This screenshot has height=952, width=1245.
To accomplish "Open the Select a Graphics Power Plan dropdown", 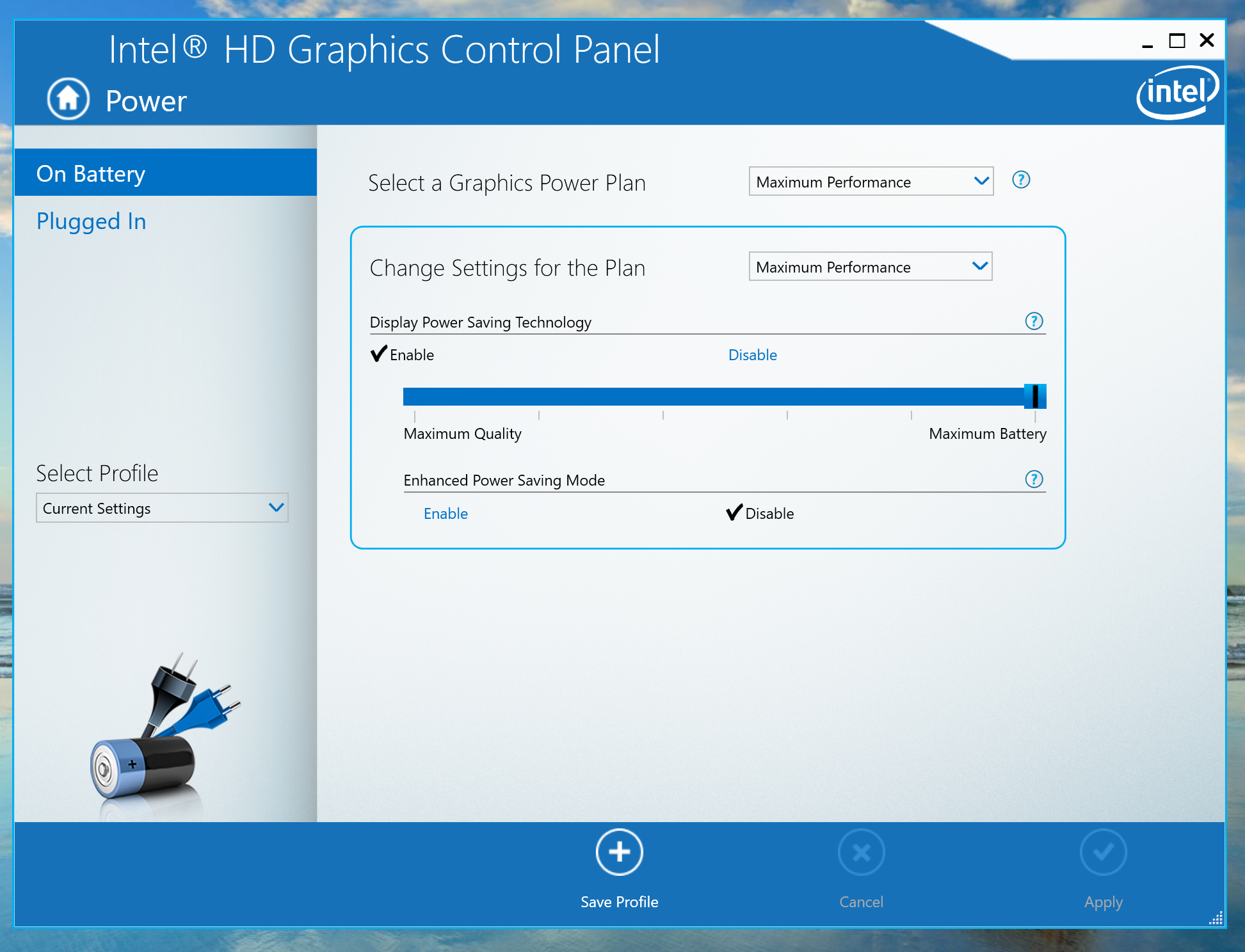I will click(x=871, y=182).
